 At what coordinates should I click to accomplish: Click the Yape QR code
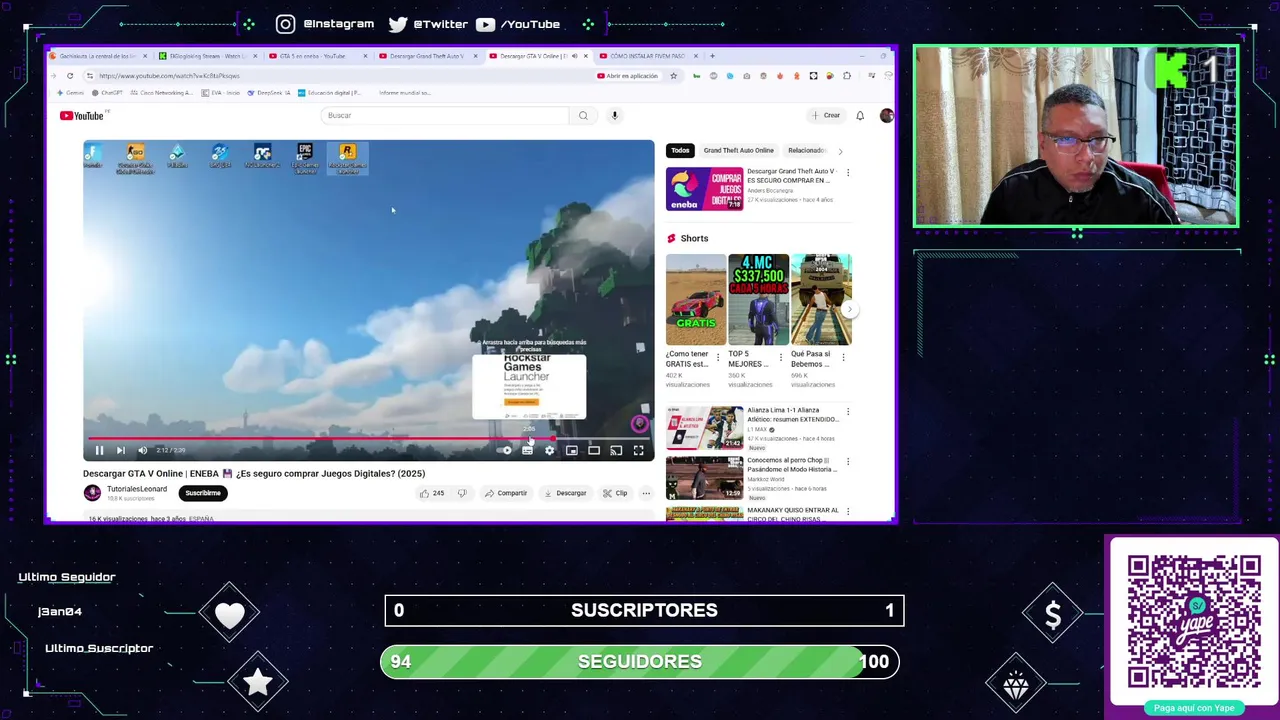pyautogui.click(x=1194, y=622)
